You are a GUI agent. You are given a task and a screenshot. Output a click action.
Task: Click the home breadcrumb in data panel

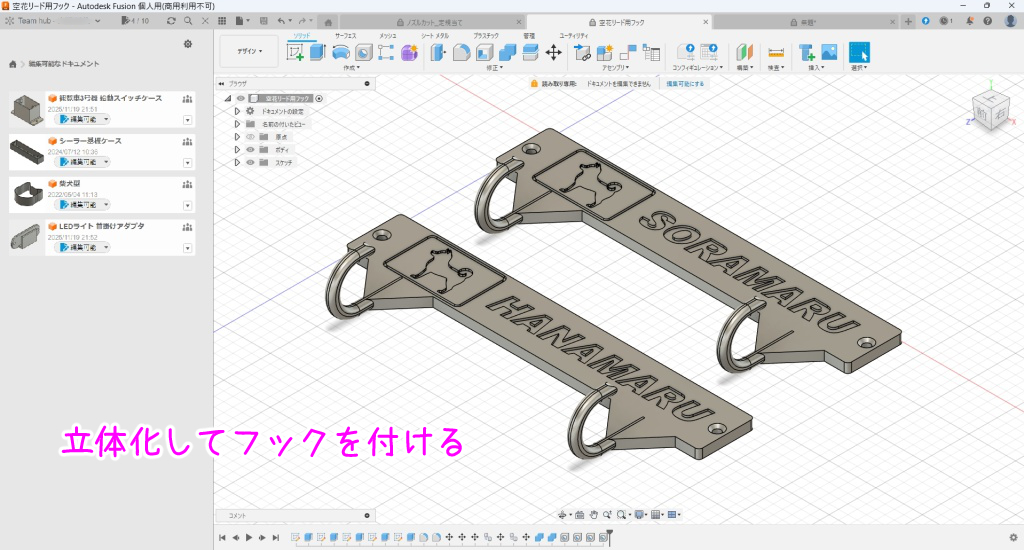click(12, 64)
